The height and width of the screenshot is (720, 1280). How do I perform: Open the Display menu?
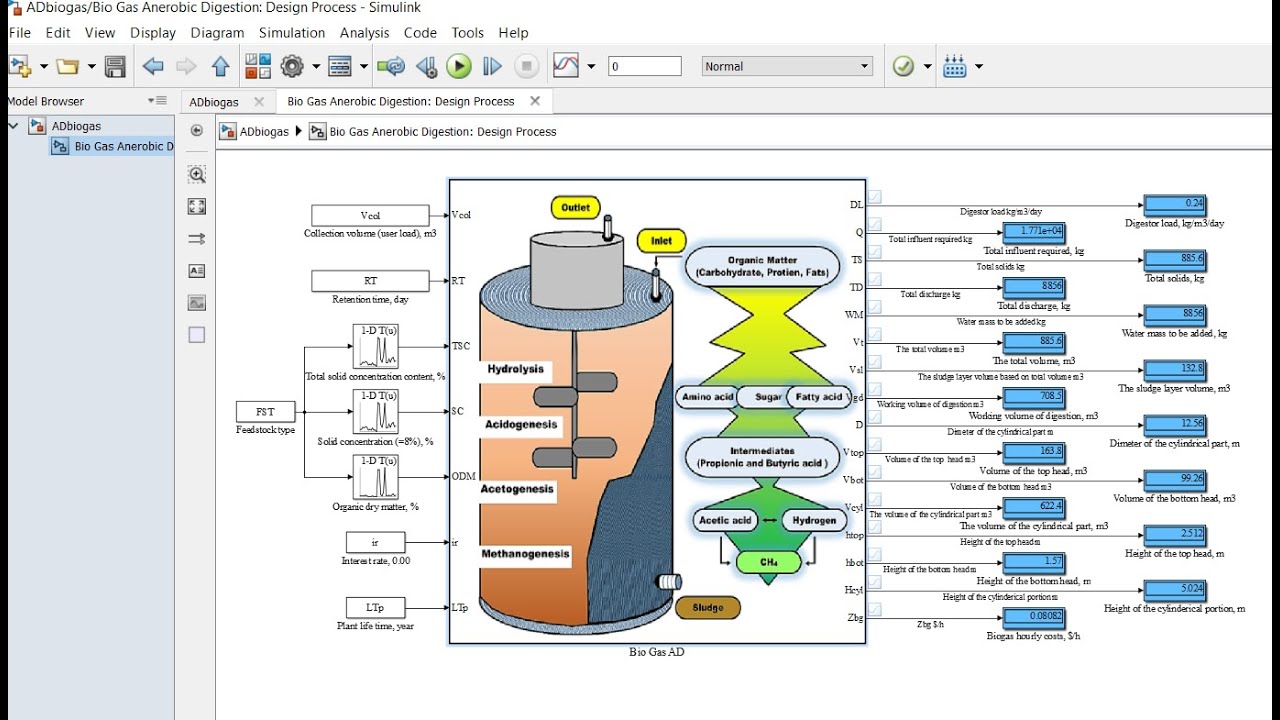153,32
